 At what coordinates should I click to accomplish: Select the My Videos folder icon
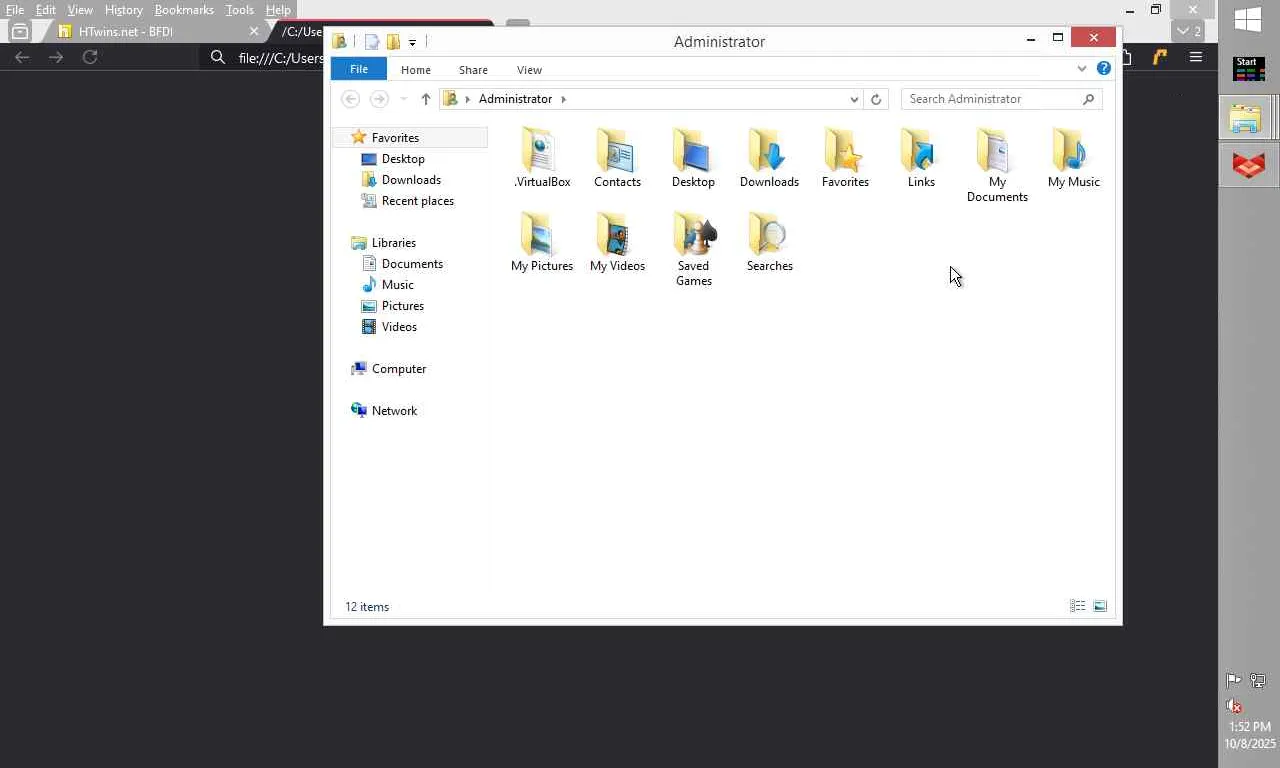pos(617,242)
